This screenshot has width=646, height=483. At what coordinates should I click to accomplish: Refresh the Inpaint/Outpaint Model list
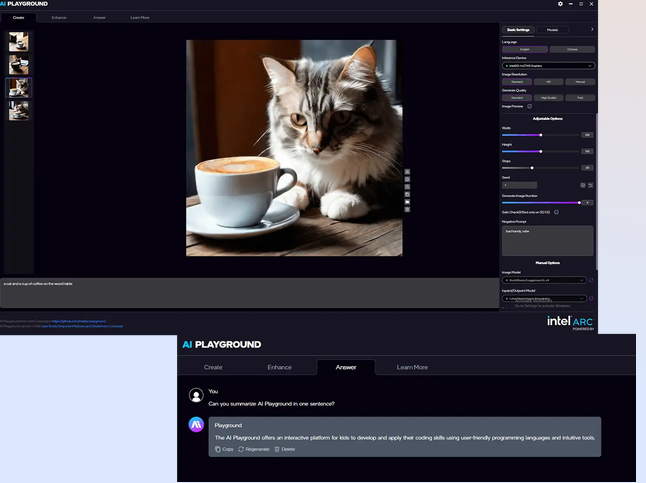591,298
